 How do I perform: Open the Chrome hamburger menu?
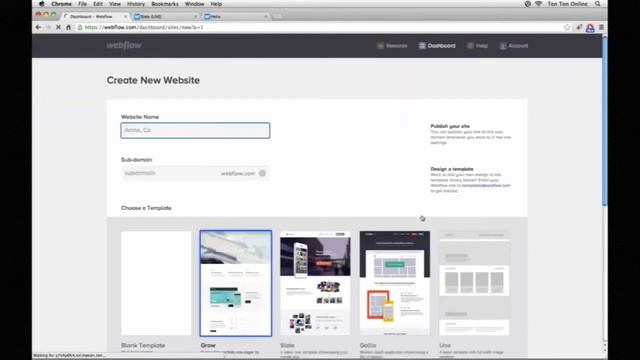tap(601, 27)
